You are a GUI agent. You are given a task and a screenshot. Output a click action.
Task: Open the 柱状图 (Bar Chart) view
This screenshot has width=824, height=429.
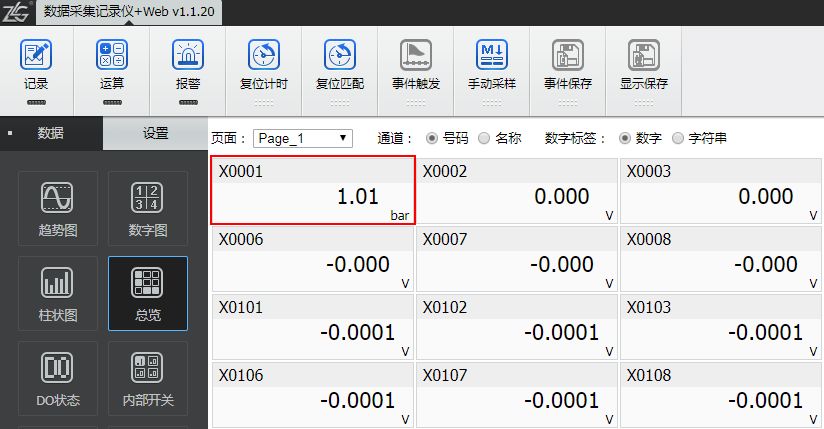point(57,295)
